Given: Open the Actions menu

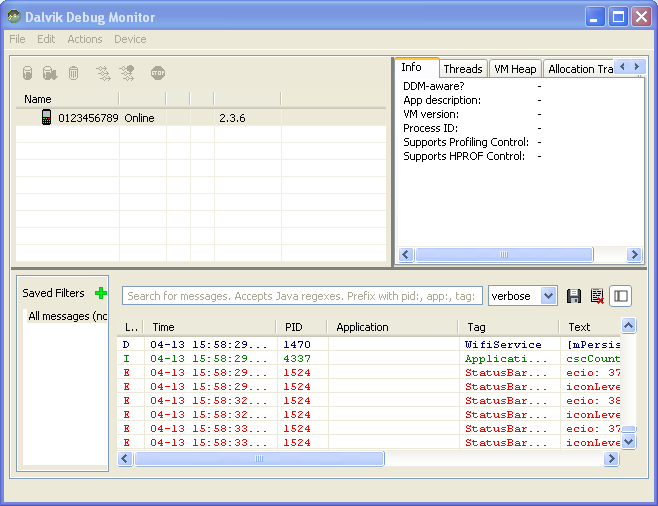Looking at the screenshot, I should coord(85,39).
